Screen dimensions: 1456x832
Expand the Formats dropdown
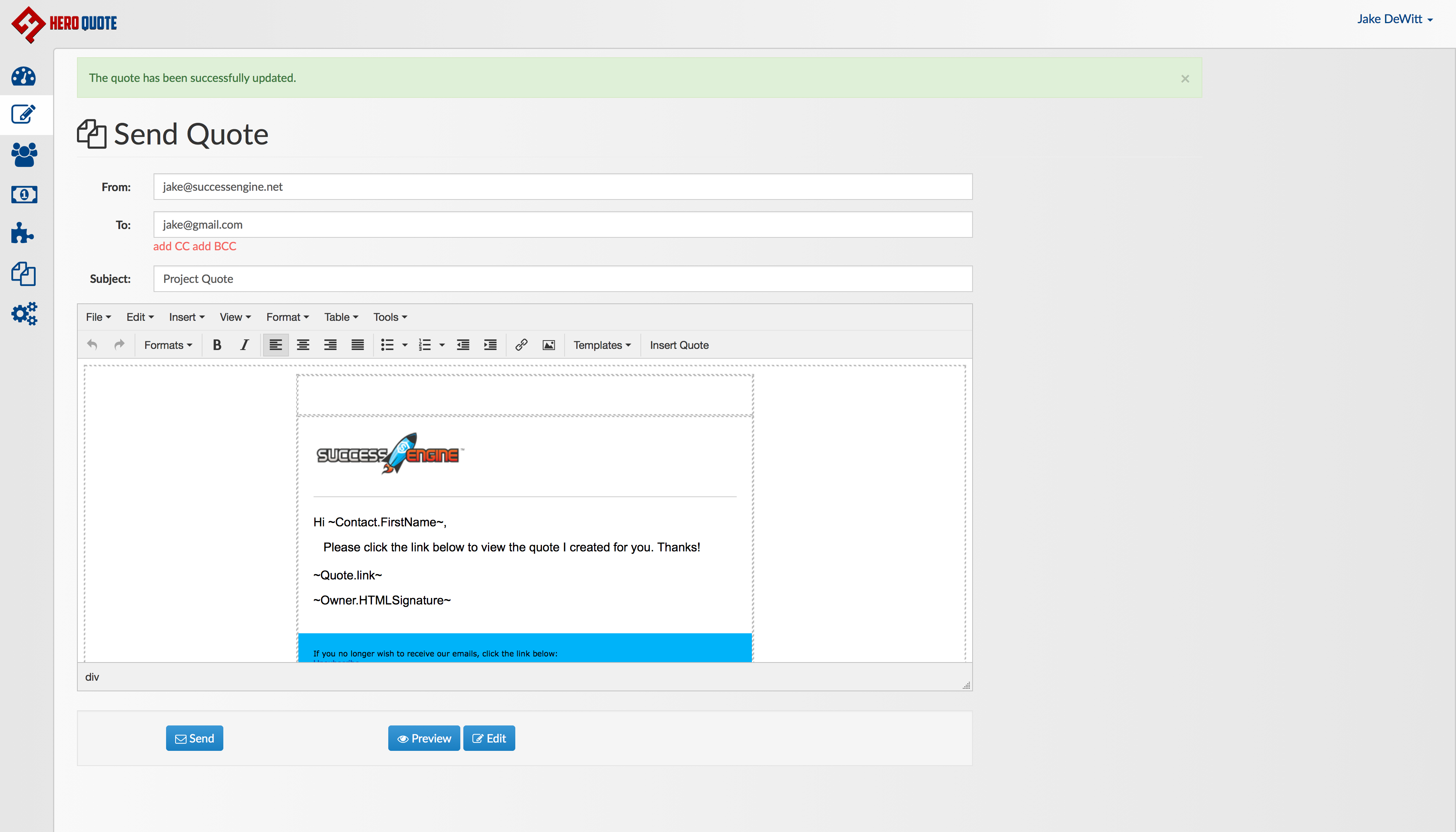168,345
